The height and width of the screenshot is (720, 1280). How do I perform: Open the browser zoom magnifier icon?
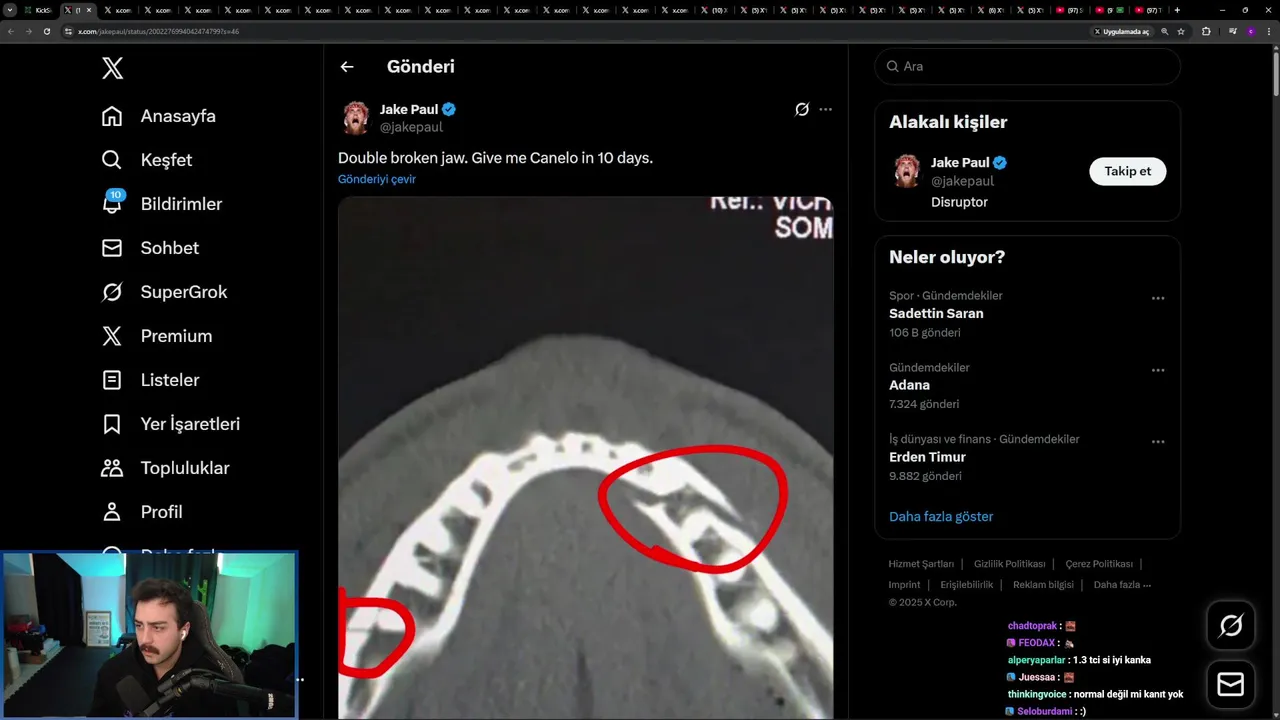tap(1164, 31)
